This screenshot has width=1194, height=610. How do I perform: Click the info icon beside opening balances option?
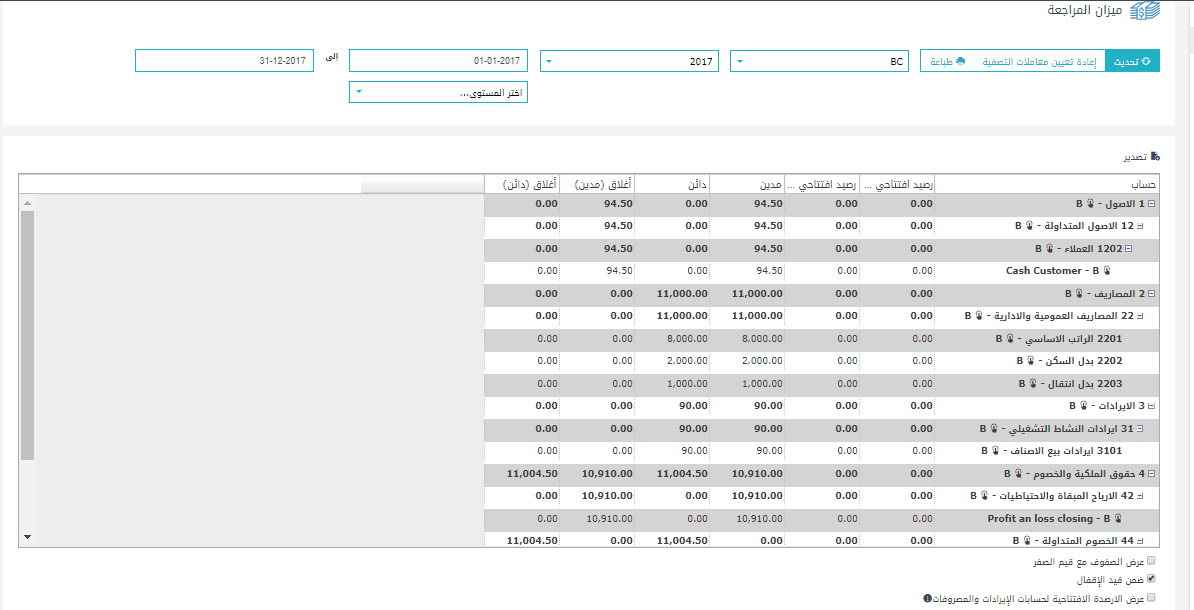[929, 598]
